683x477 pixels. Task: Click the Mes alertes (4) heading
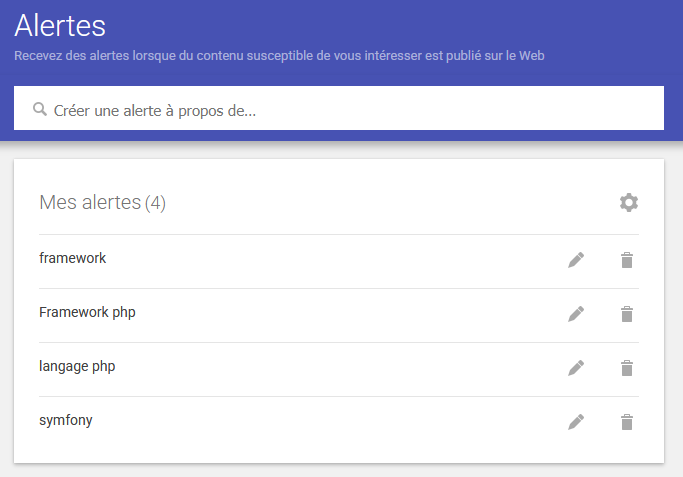click(x=102, y=203)
